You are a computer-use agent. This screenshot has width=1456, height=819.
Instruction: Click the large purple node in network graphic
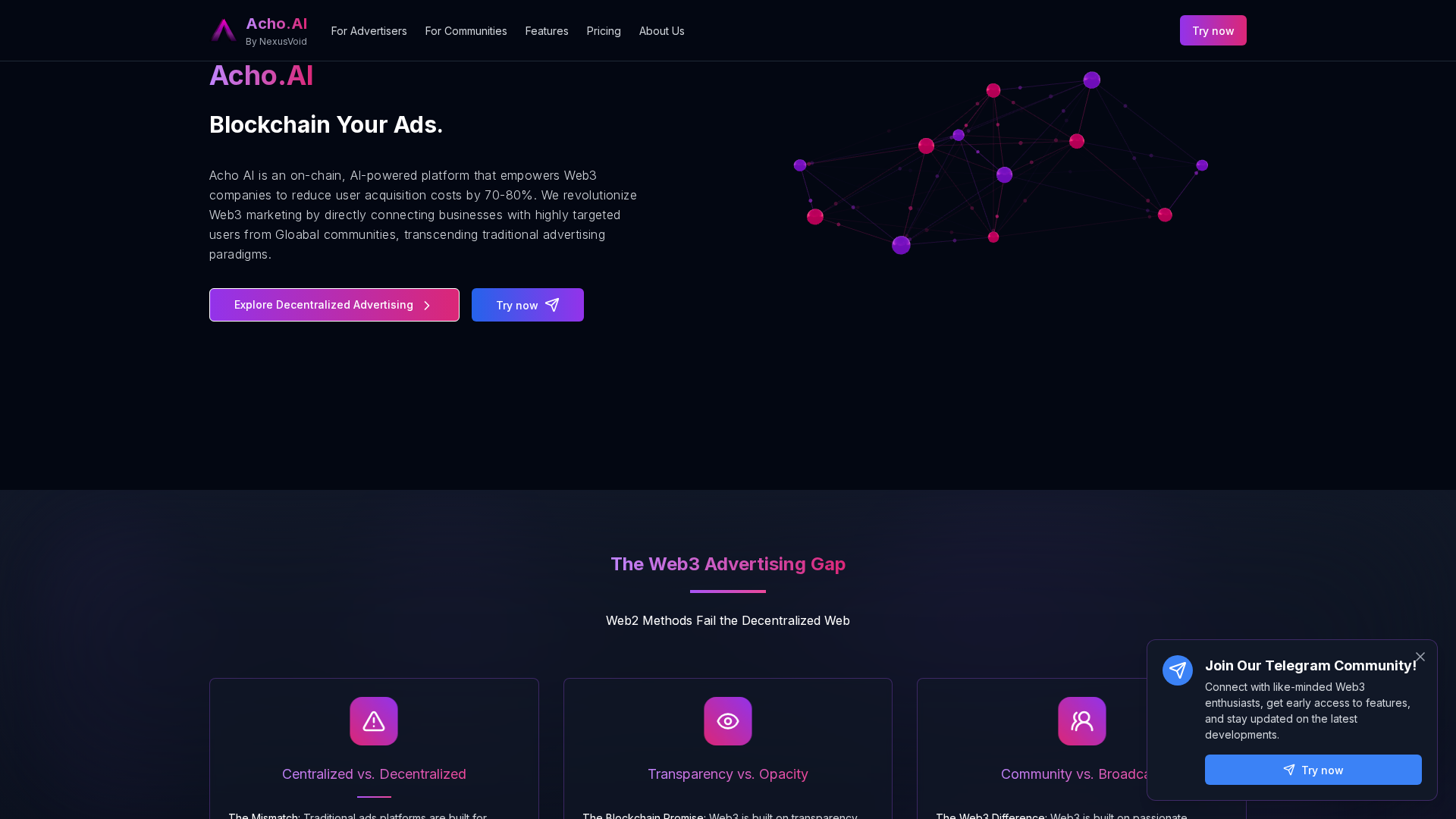point(901,245)
